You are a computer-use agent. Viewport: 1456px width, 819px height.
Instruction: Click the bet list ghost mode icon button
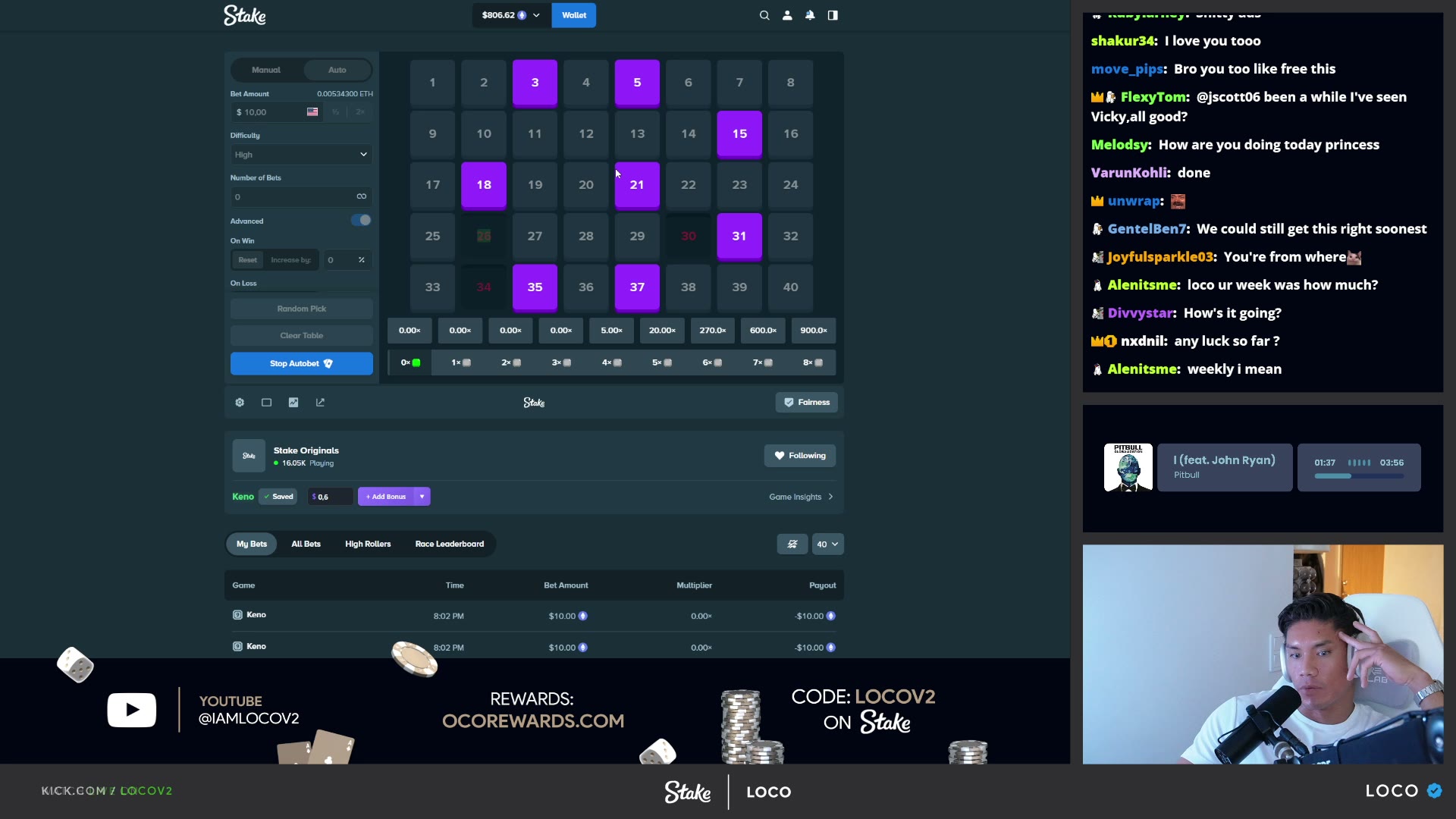(x=792, y=544)
